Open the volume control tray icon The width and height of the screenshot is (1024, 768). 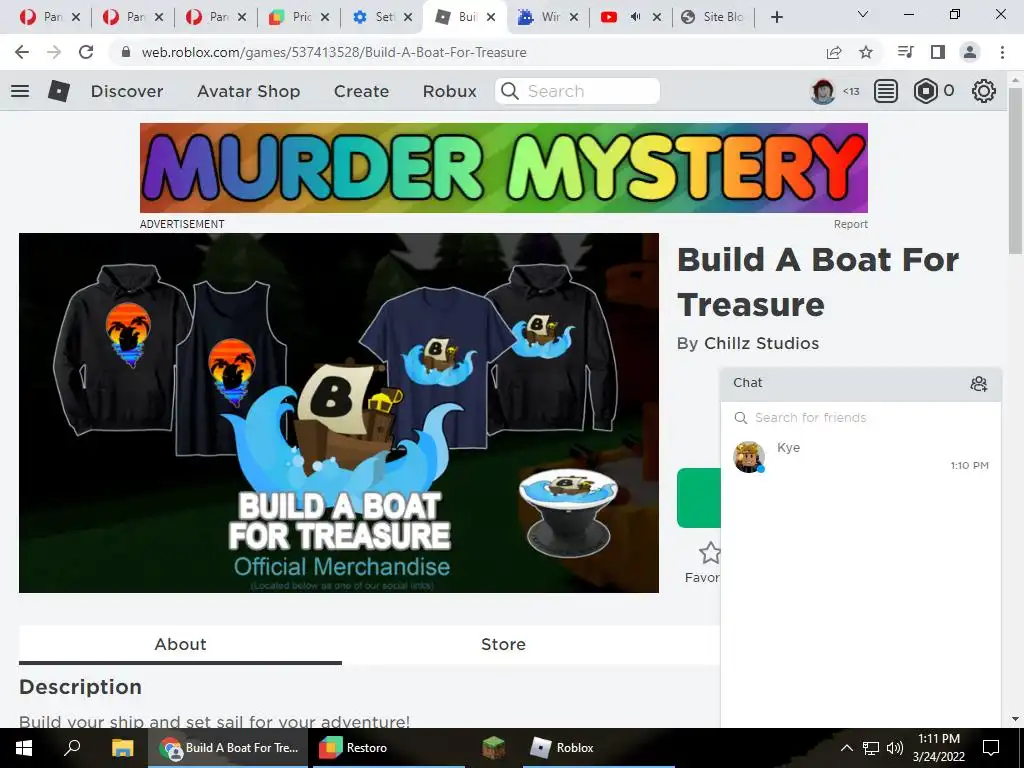click(x=895, y=748)
